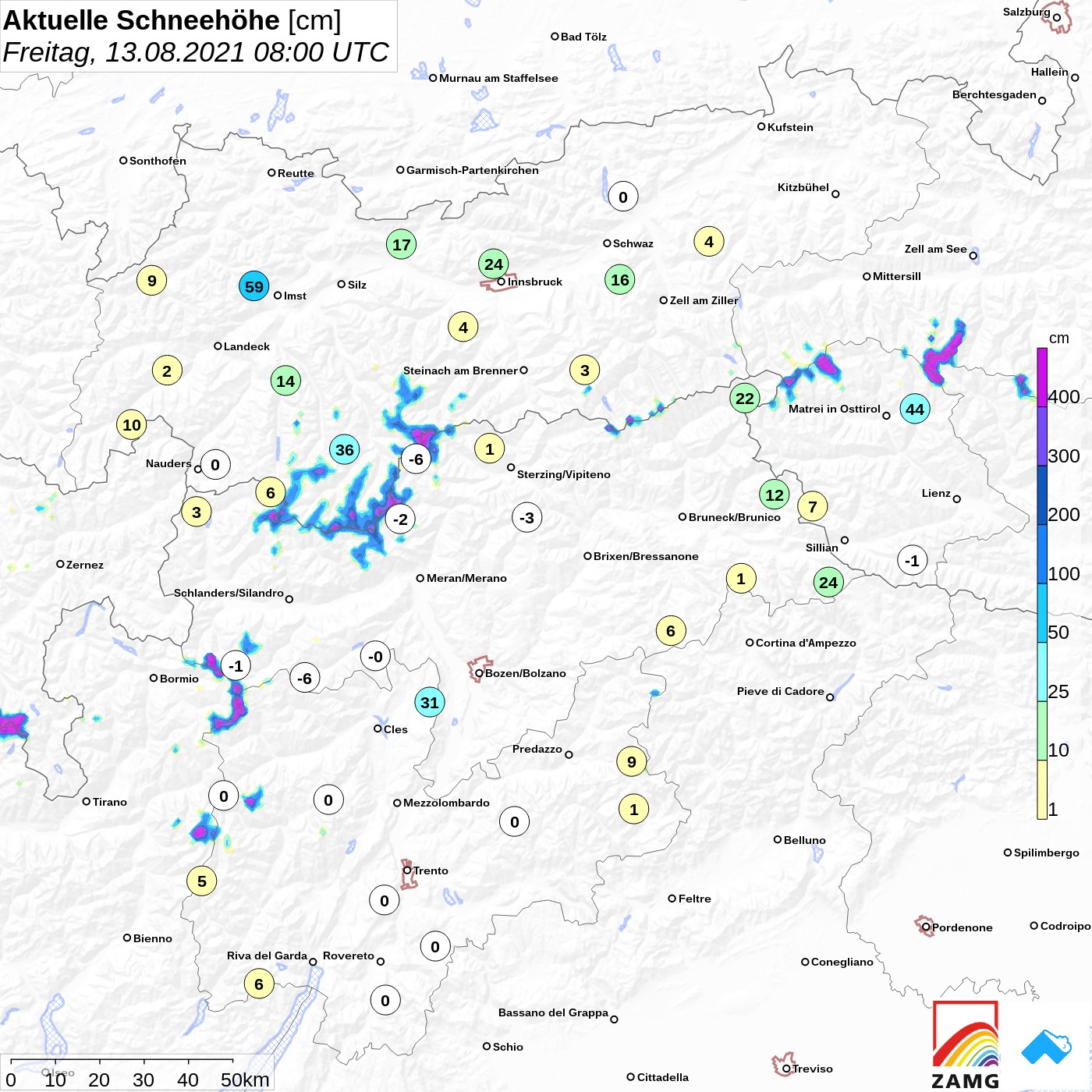Viewport: 1092px width, 1092px height.
Task: Select the -3 station marker
Action: (527, 517)
